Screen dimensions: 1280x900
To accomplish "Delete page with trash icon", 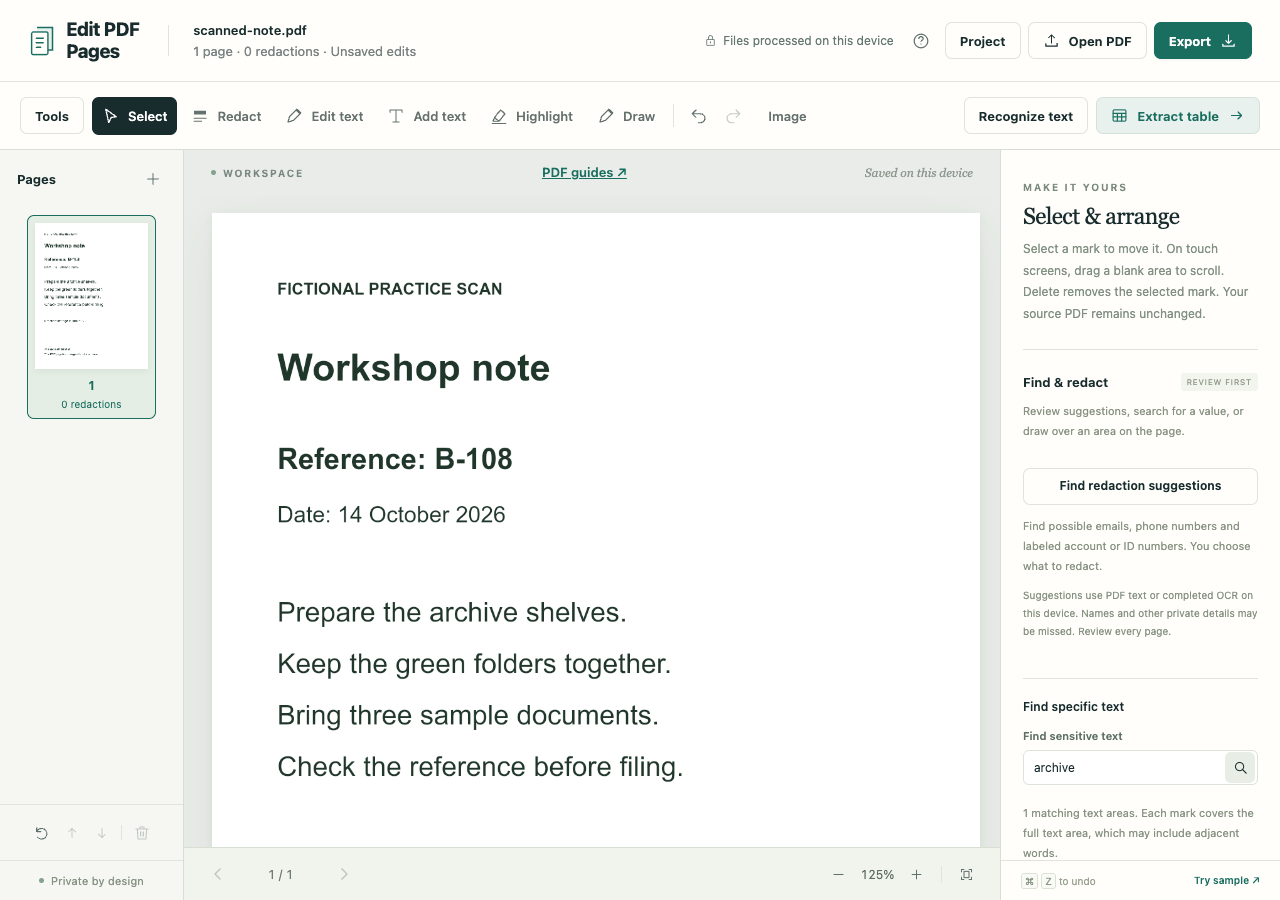I will tap(142, 833).
